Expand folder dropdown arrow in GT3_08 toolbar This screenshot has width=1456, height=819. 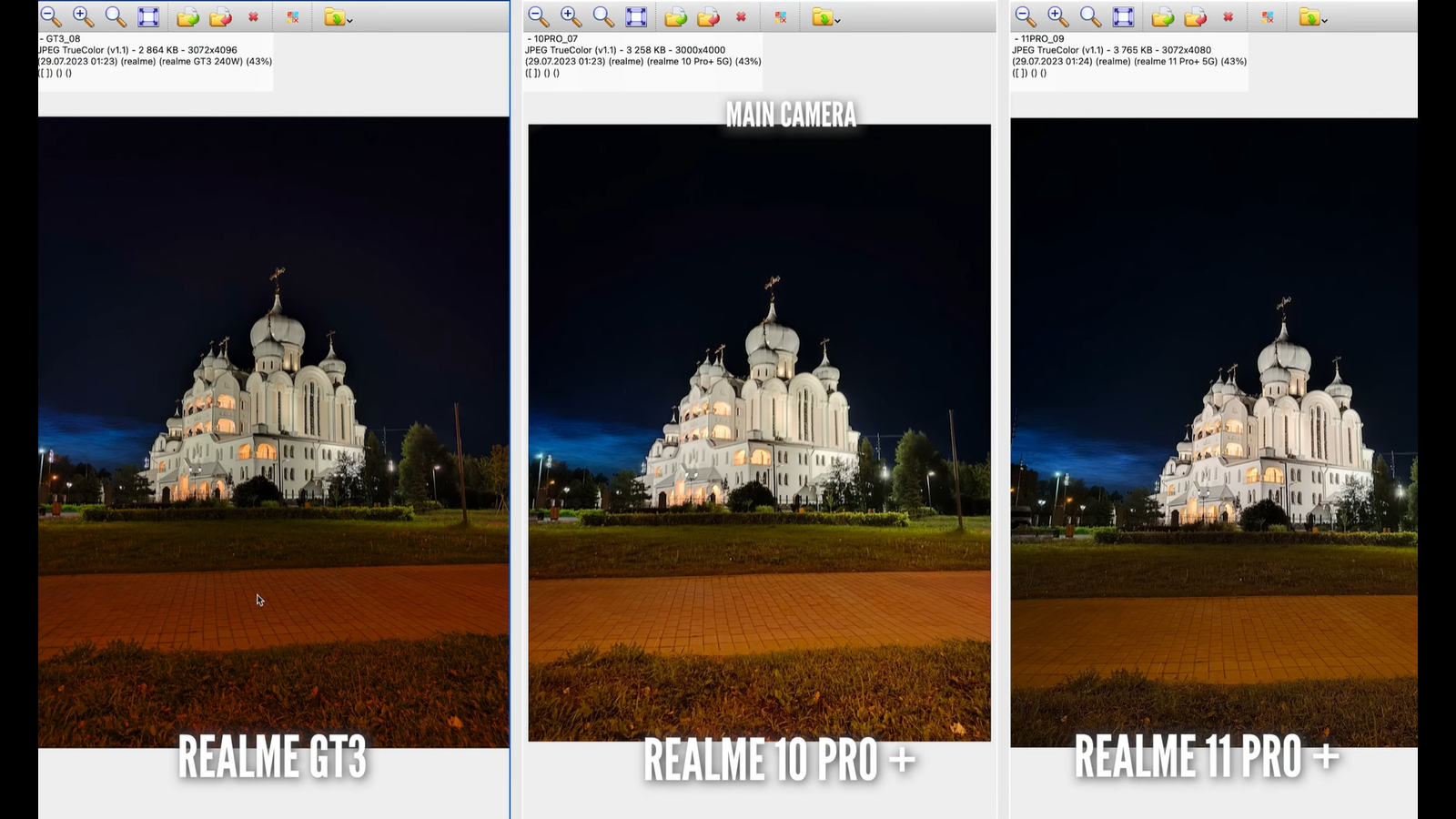(x=350, y=20)
